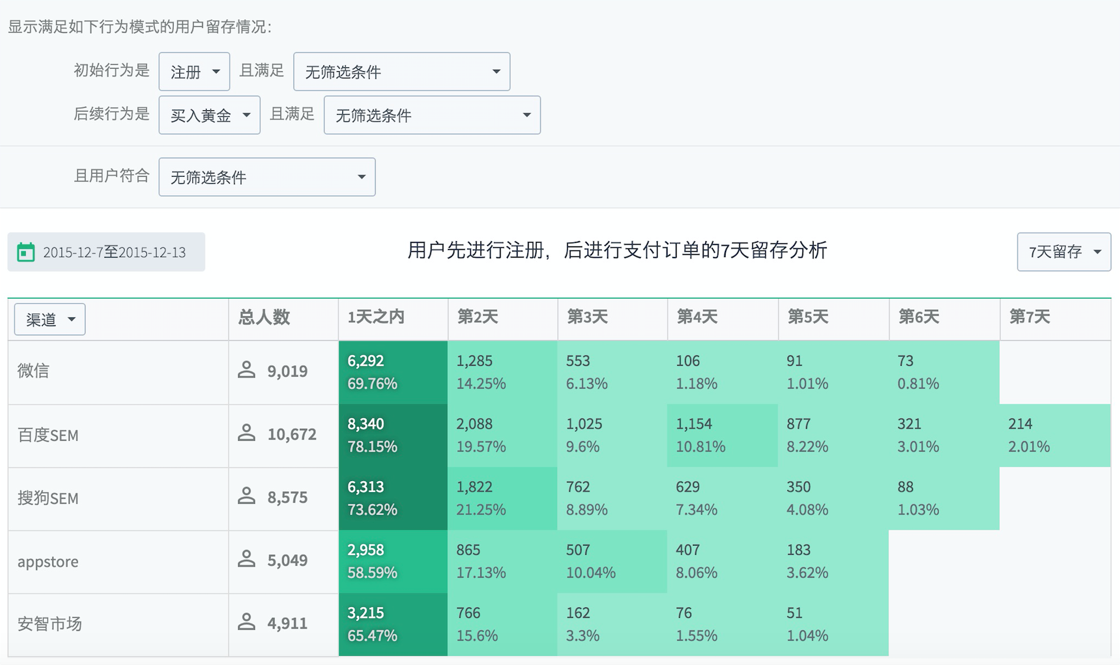
Task: Open the 7天留存 retention period dropdown
Action: (x=1063, y=252)
